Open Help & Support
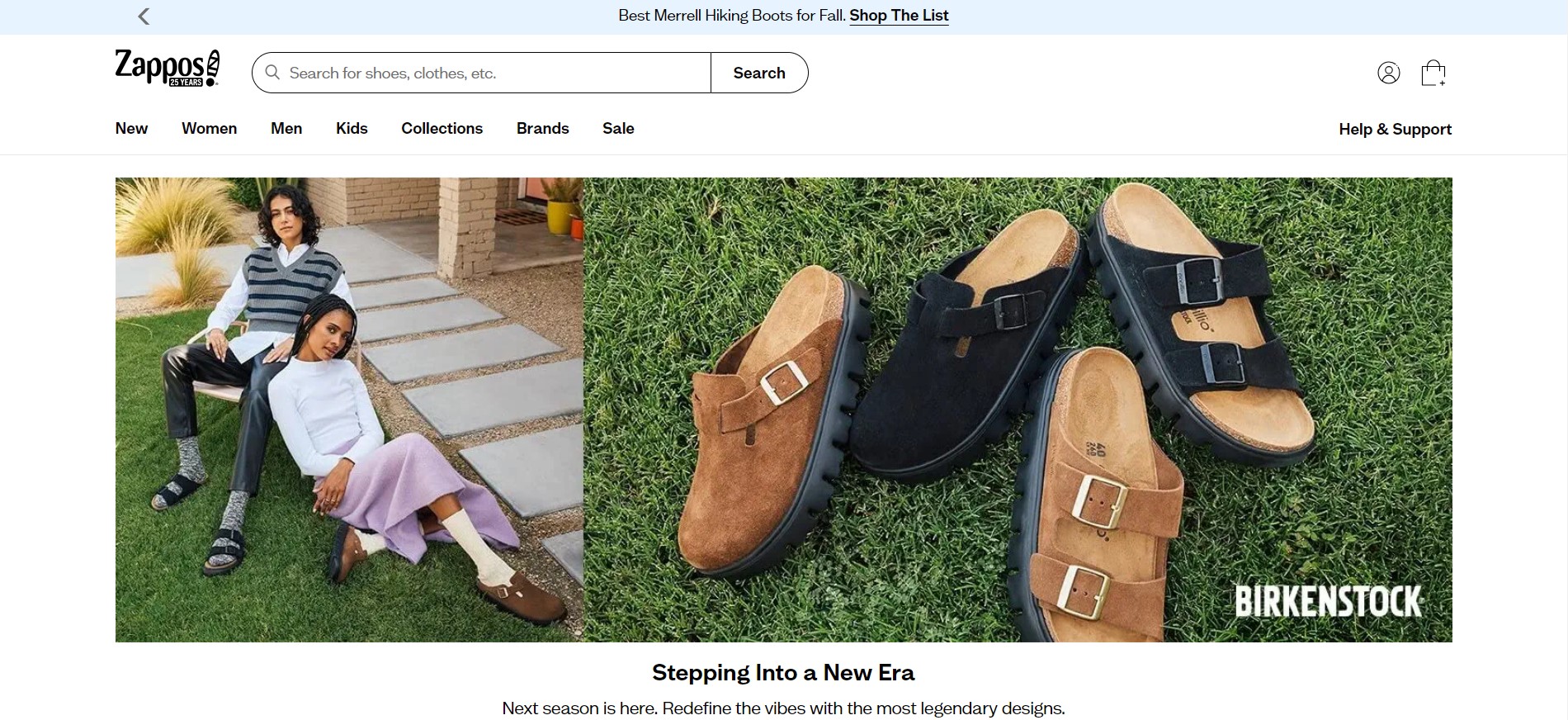This screenshot has height=720, width=1568. (x=1396, y=129)
